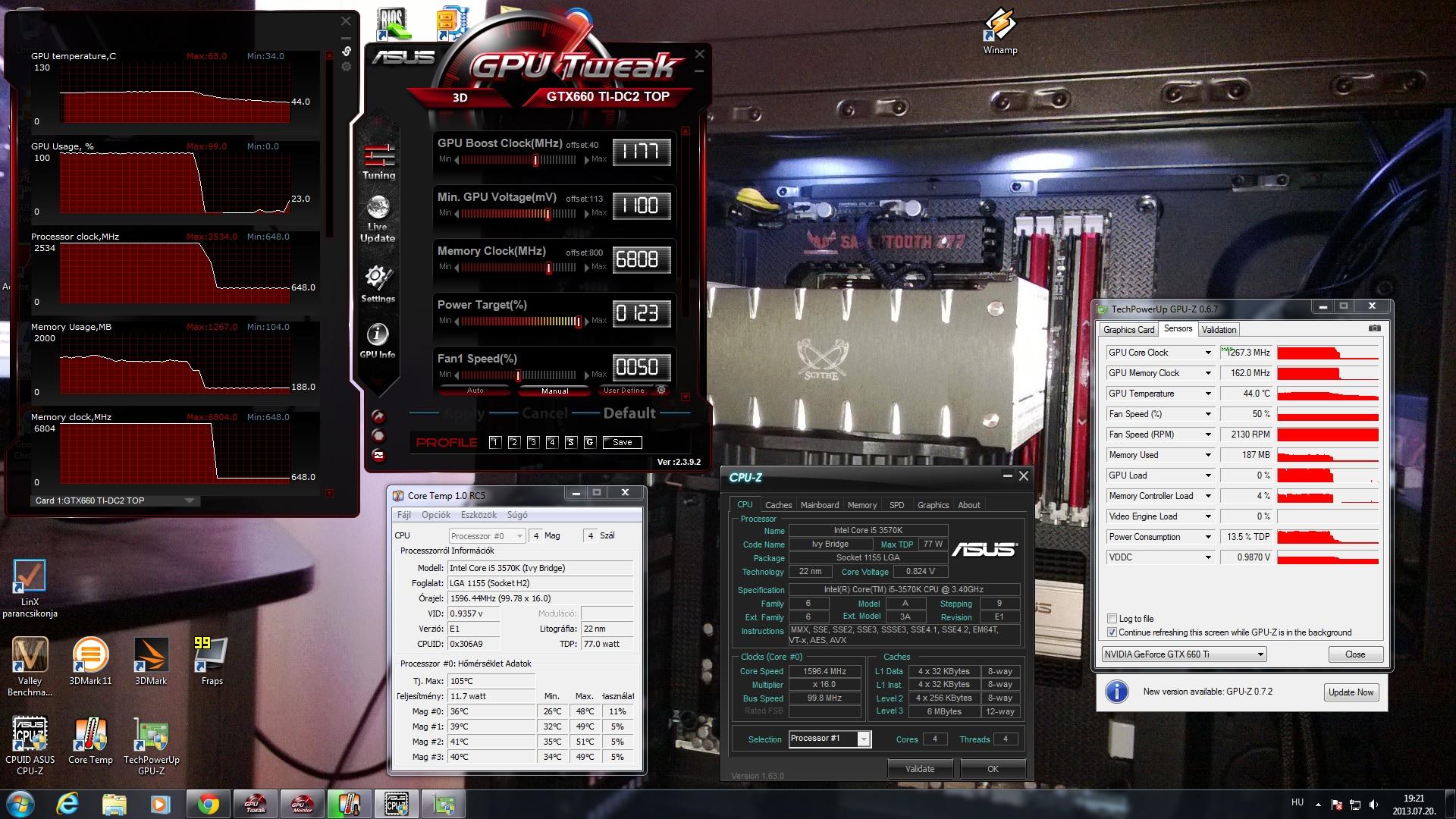Click Validate in CPU-Z

coord(919,769)
